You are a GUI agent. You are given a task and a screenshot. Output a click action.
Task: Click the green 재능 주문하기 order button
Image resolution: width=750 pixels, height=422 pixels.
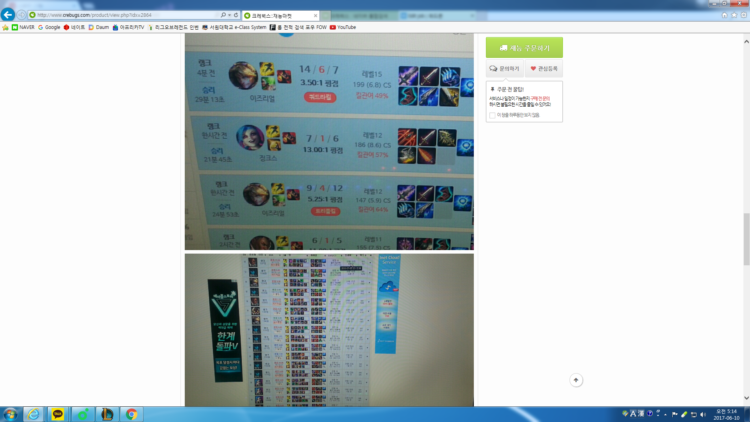pyautogui.click(x=524, y=48)
